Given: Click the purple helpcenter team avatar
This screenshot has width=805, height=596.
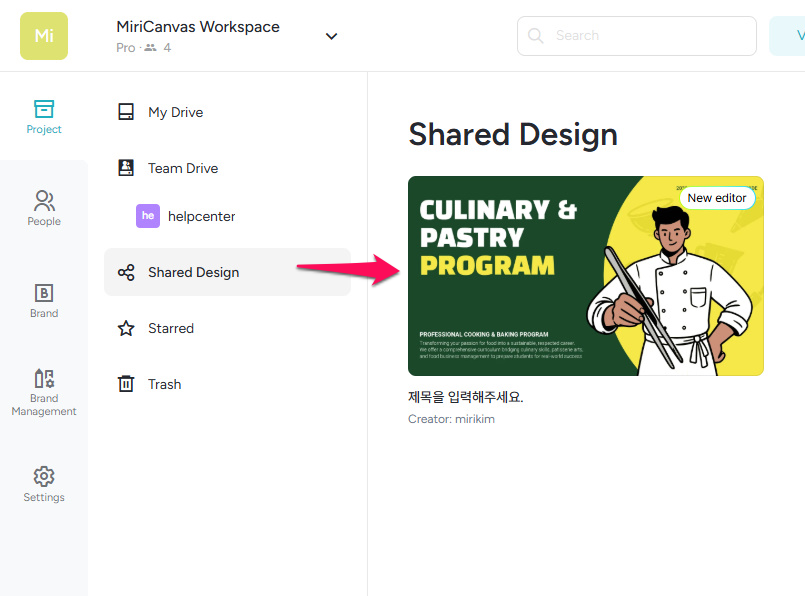Looking at the screenshot, I should (x=148, y=216).
